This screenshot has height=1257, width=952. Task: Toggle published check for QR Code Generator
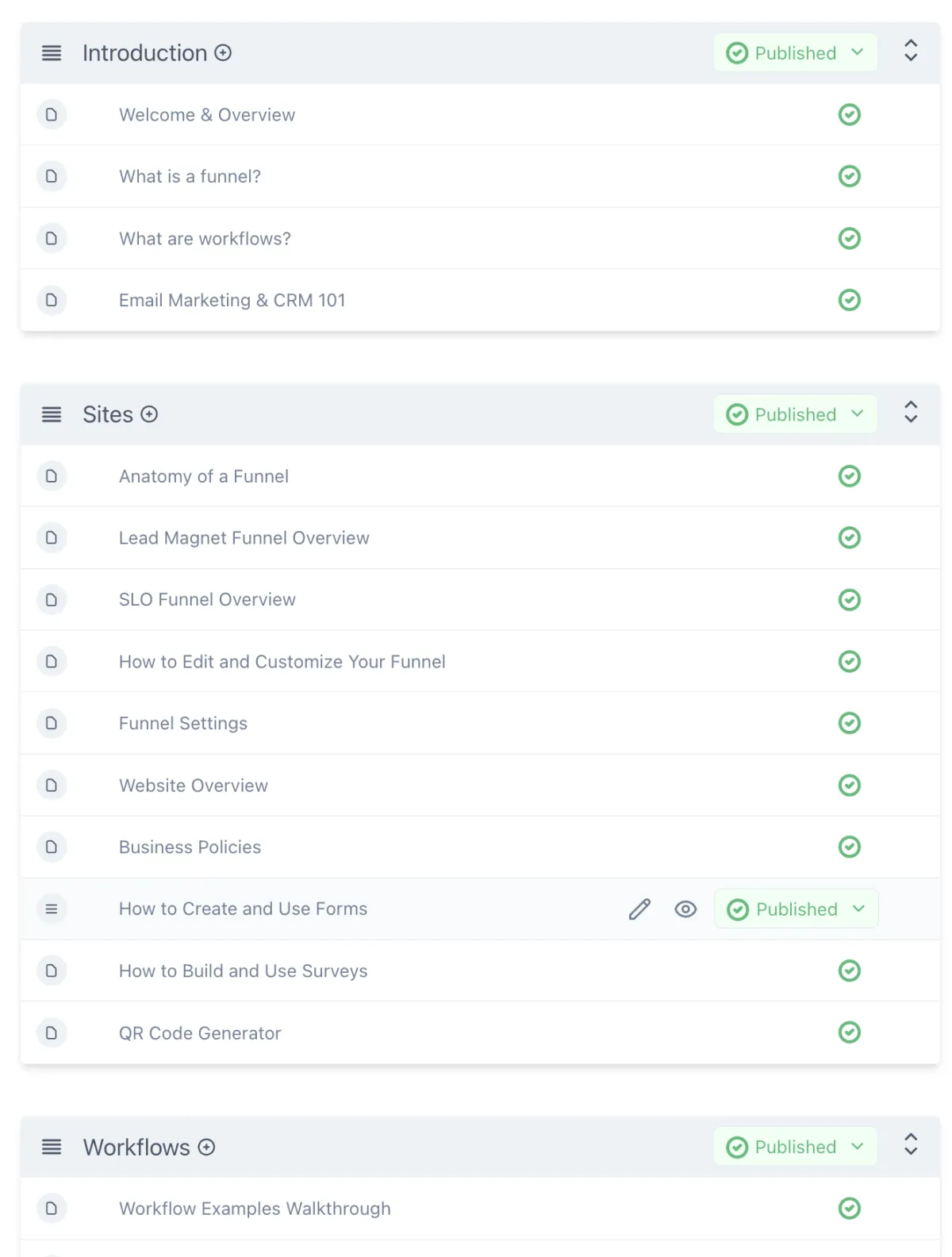point(849,1032)
